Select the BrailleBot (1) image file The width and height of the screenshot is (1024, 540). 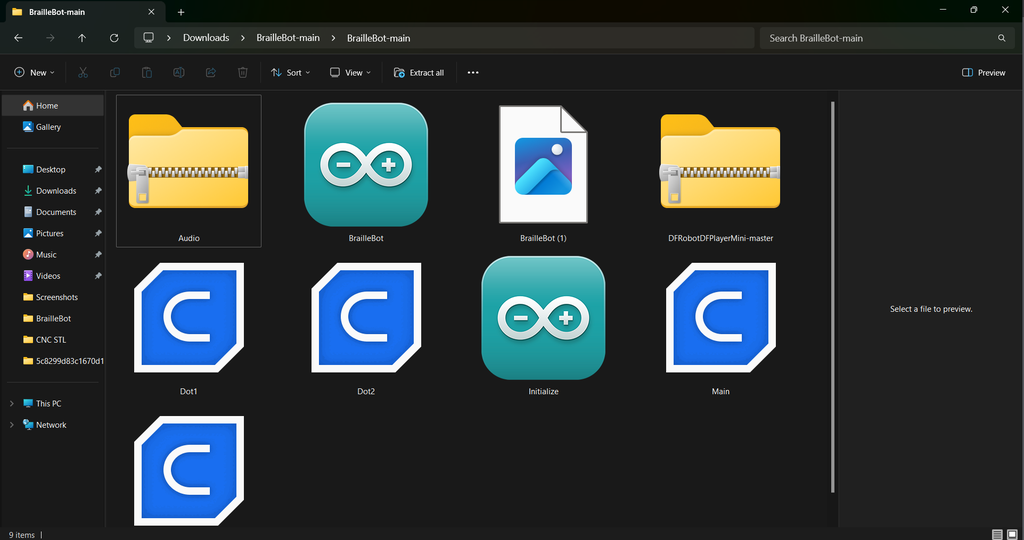coord(543,171)
